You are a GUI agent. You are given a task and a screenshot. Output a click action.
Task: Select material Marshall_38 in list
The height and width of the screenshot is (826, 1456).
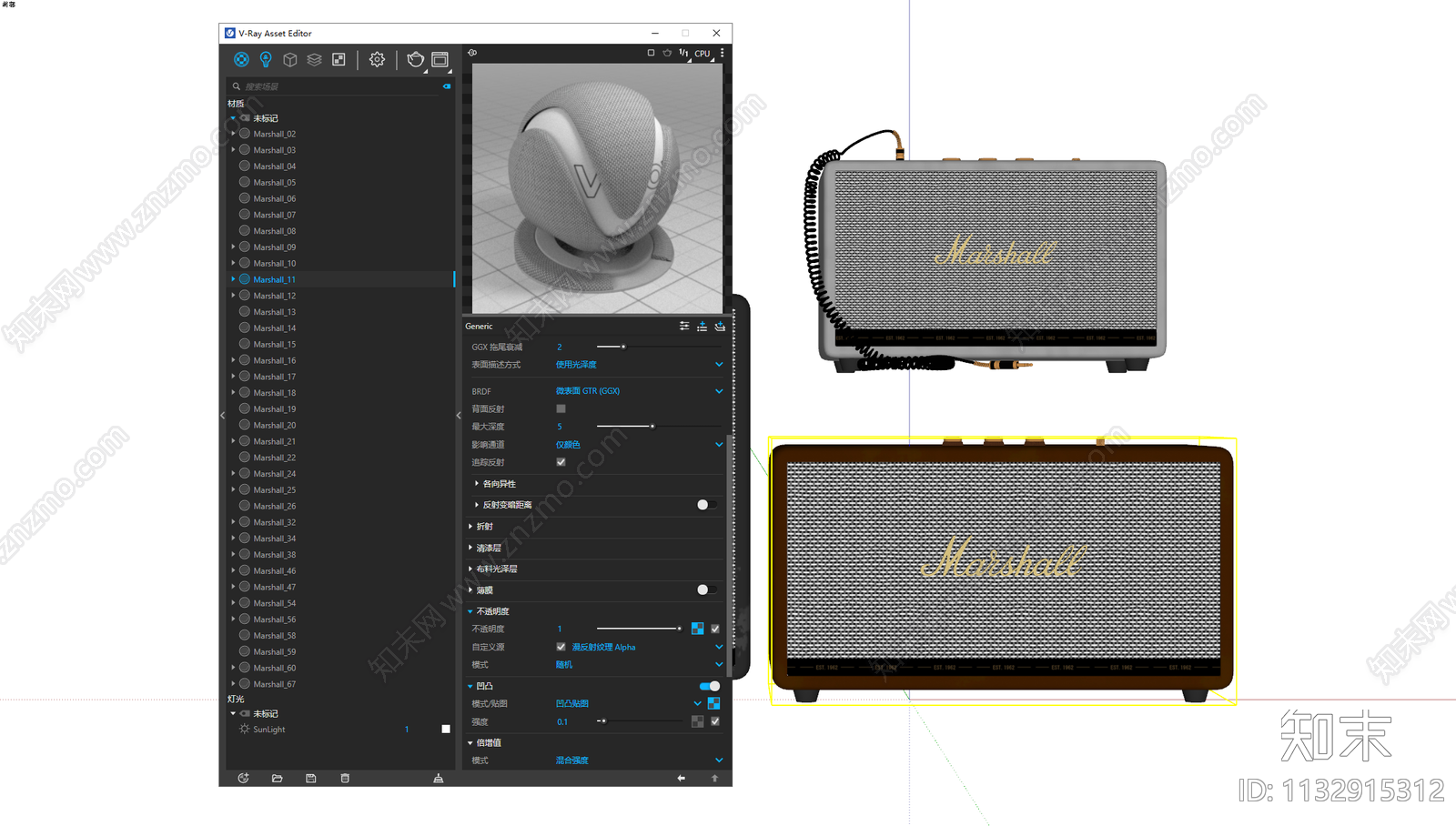274,555
